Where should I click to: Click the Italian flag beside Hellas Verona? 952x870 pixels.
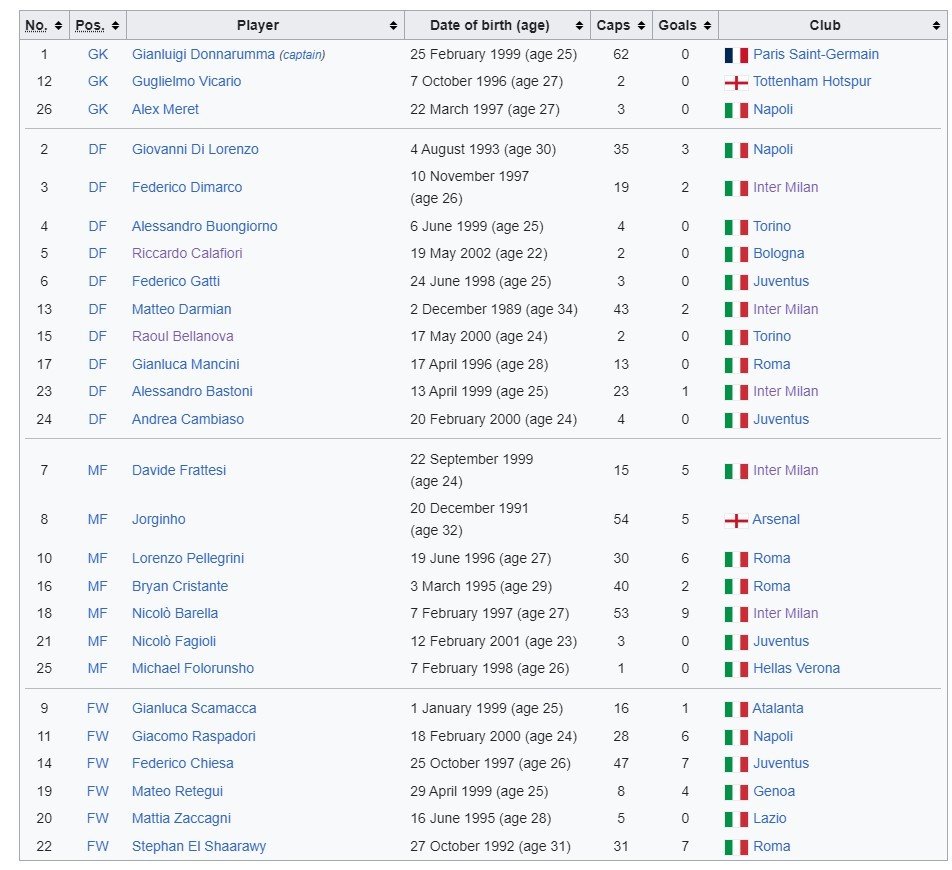coord(736,669)
